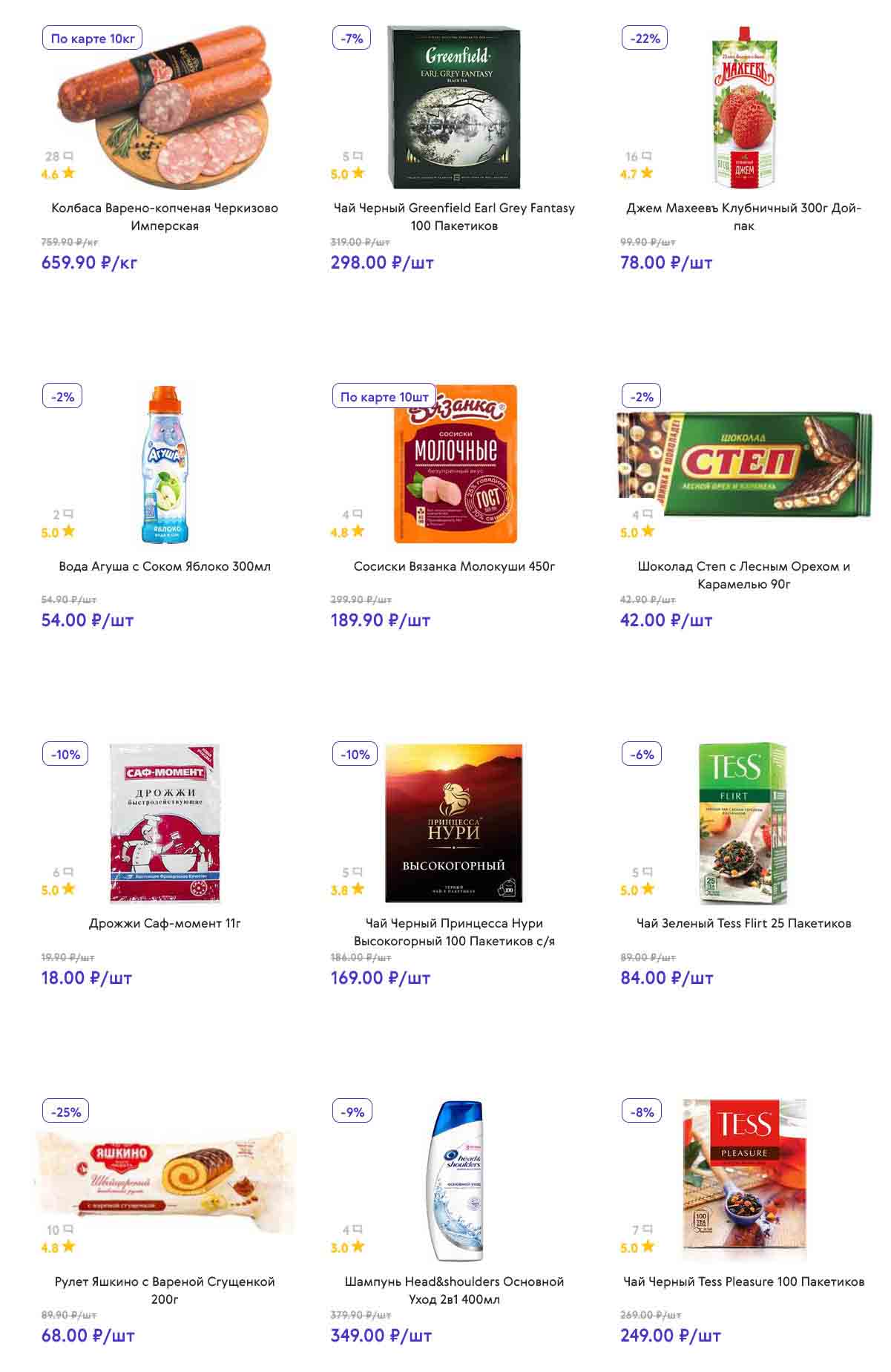Click the comments icon for Махеевъ jam
The height and width of the screenshot is (1372, 891).
(x=647, y=157)
